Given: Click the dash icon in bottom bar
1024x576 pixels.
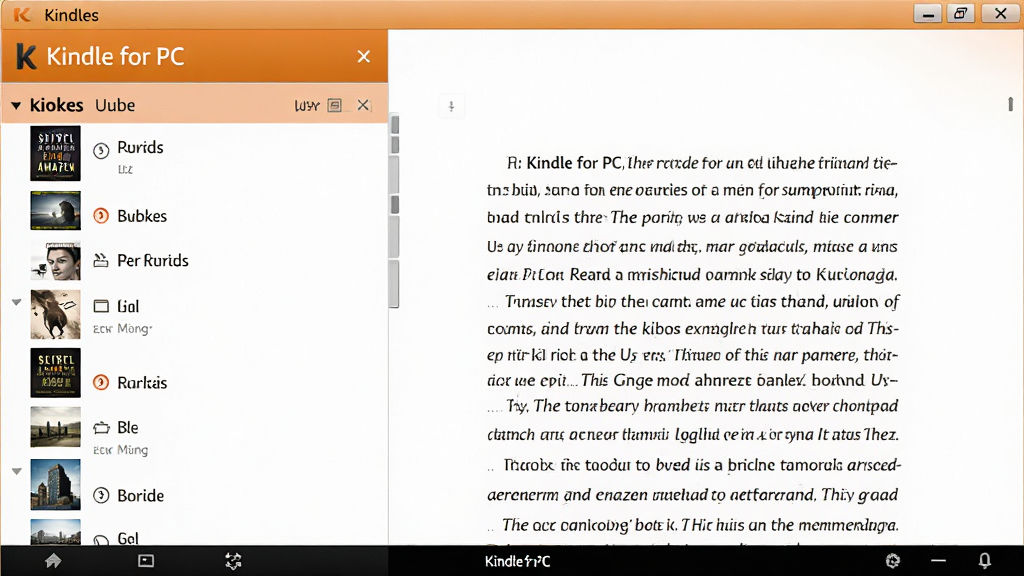Looking at the screenshot, I should click(x=938, y=560).
